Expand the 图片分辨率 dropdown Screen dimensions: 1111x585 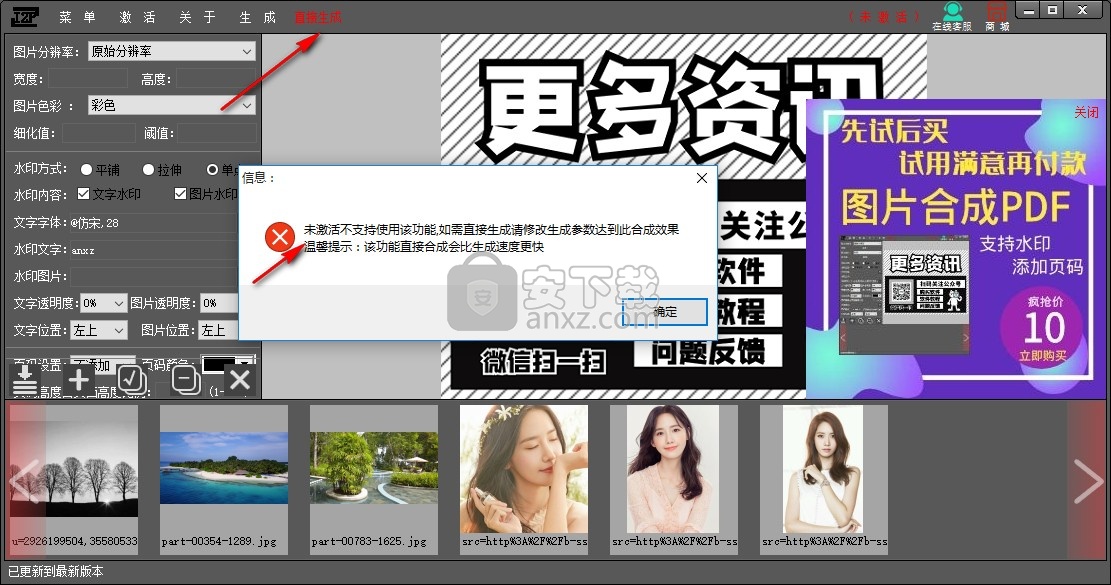tap(171, 51)
